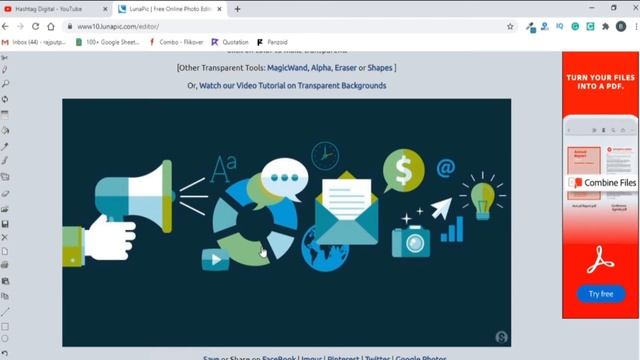Open the three-dot Chrome menu

pyautogui.click(x=636, y=27)
